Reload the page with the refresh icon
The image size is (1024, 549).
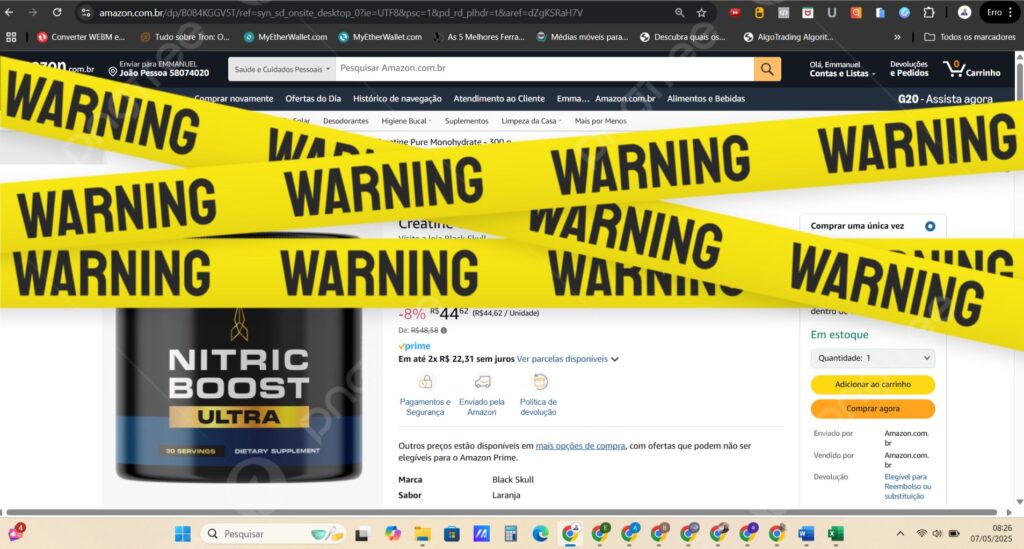57,12
